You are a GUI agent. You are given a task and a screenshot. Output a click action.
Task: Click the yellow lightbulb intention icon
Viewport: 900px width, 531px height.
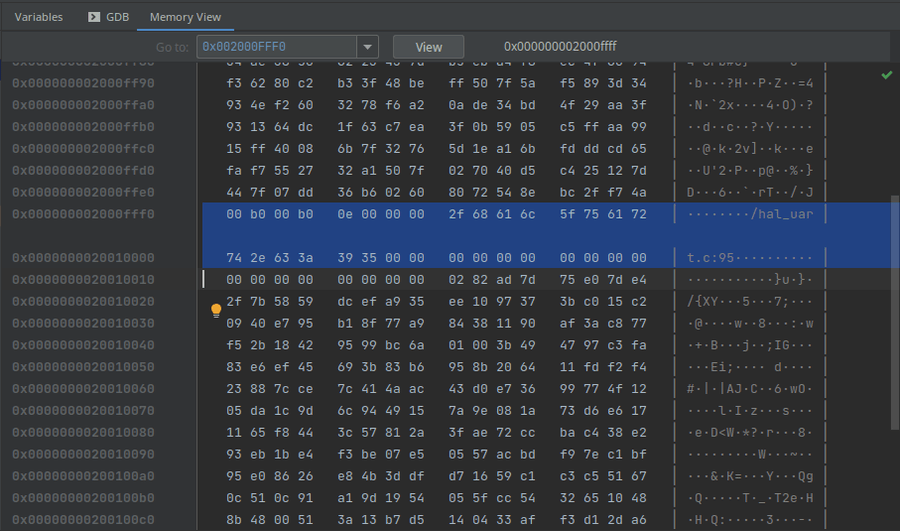click(215, 311)
